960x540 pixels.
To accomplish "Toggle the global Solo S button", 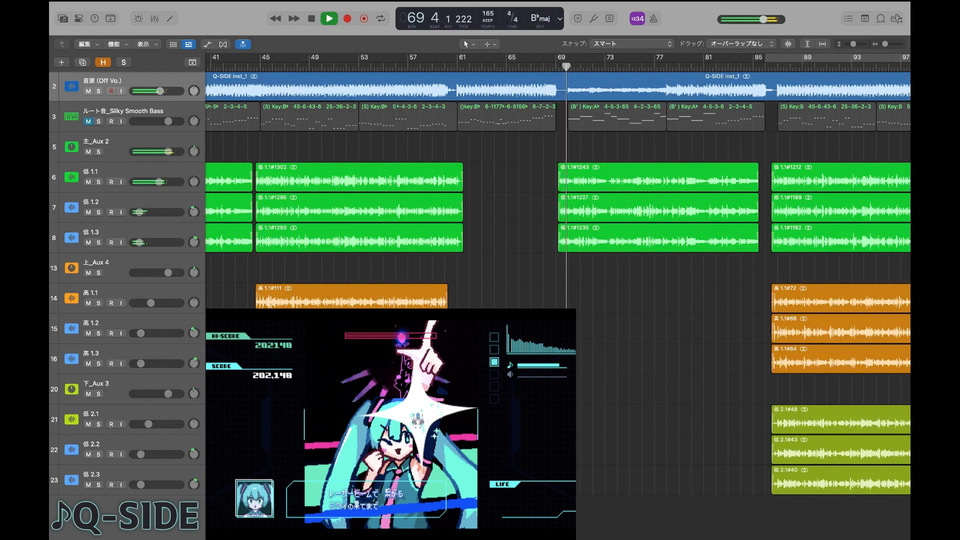I will click(124, 62).
